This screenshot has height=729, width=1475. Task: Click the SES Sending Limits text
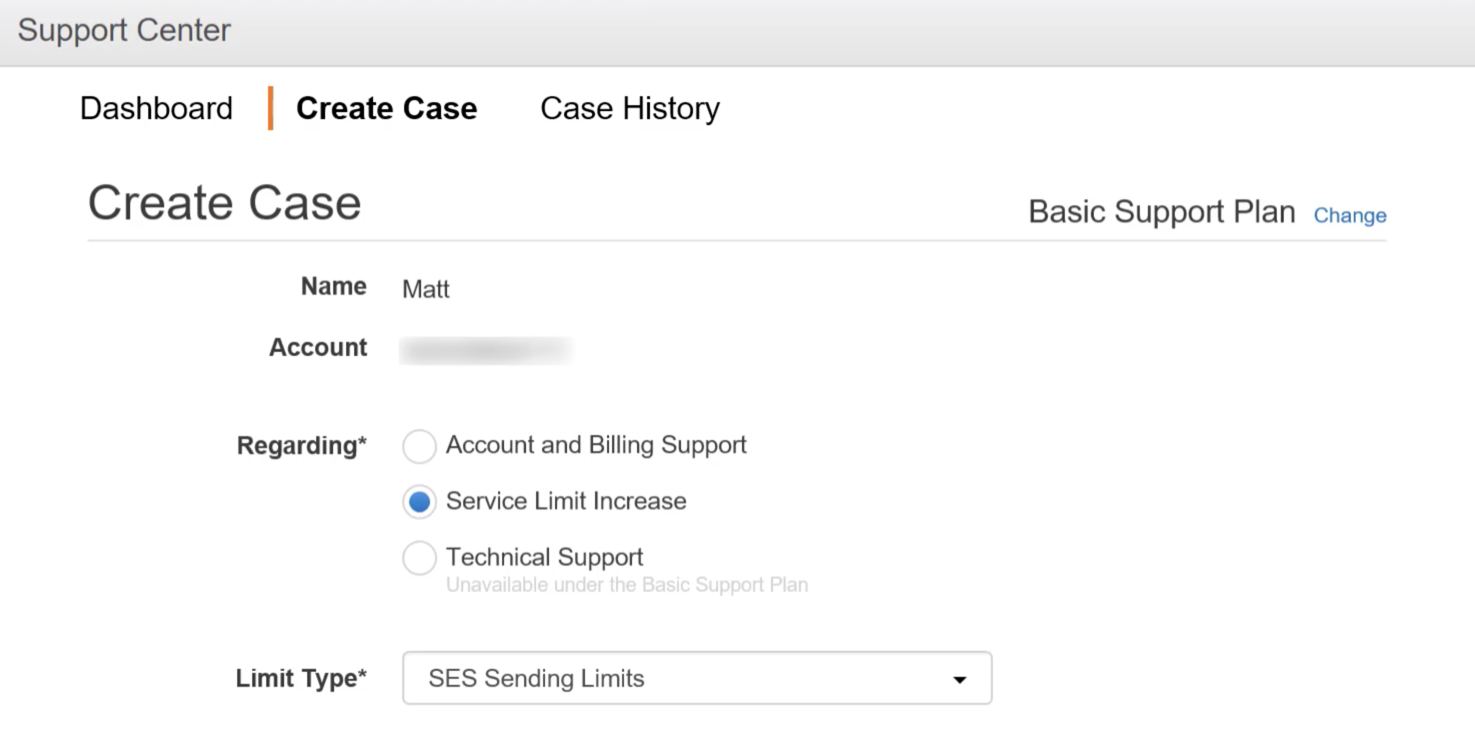[x=536, y=678]
